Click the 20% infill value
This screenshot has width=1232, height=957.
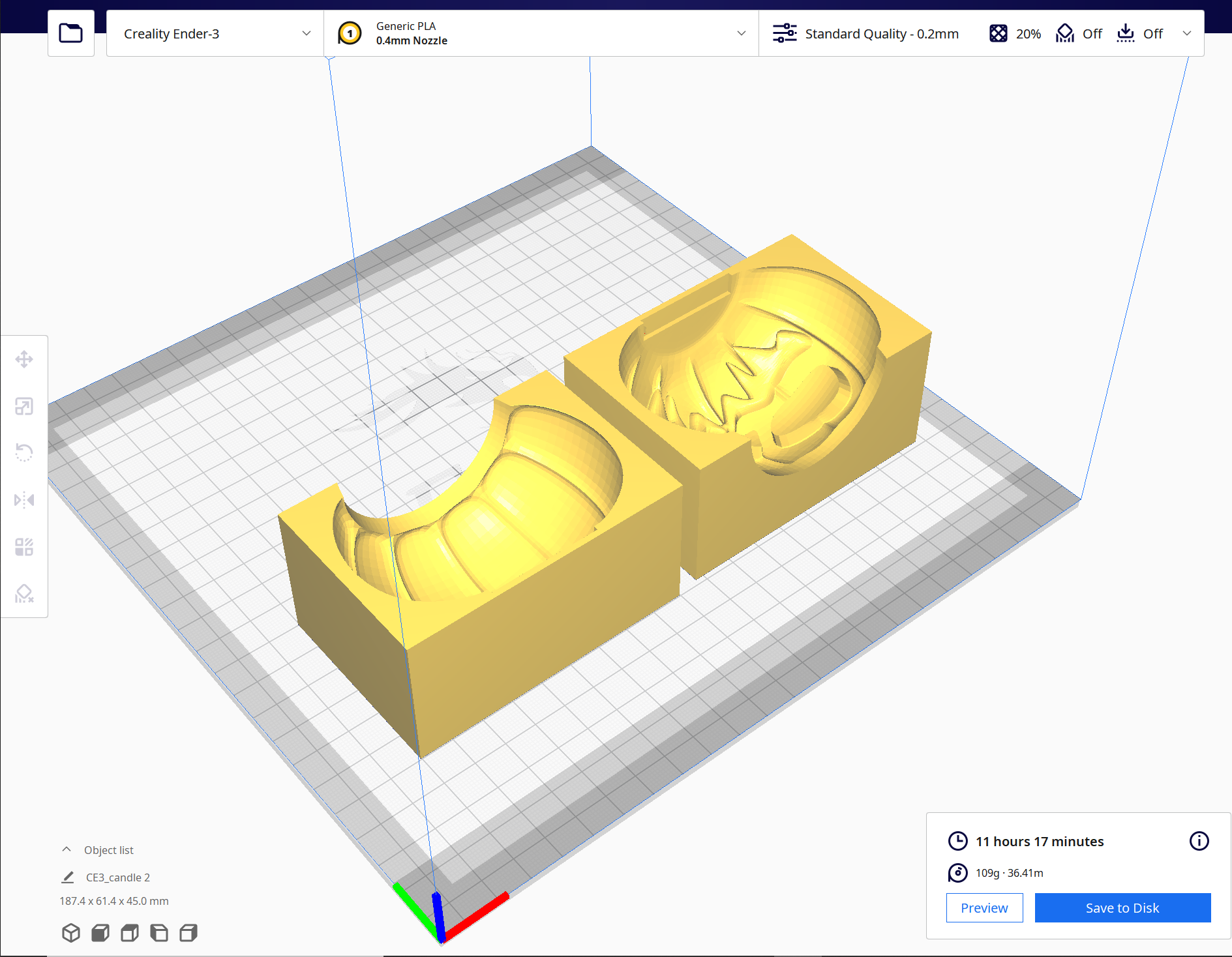point(1029,34)
